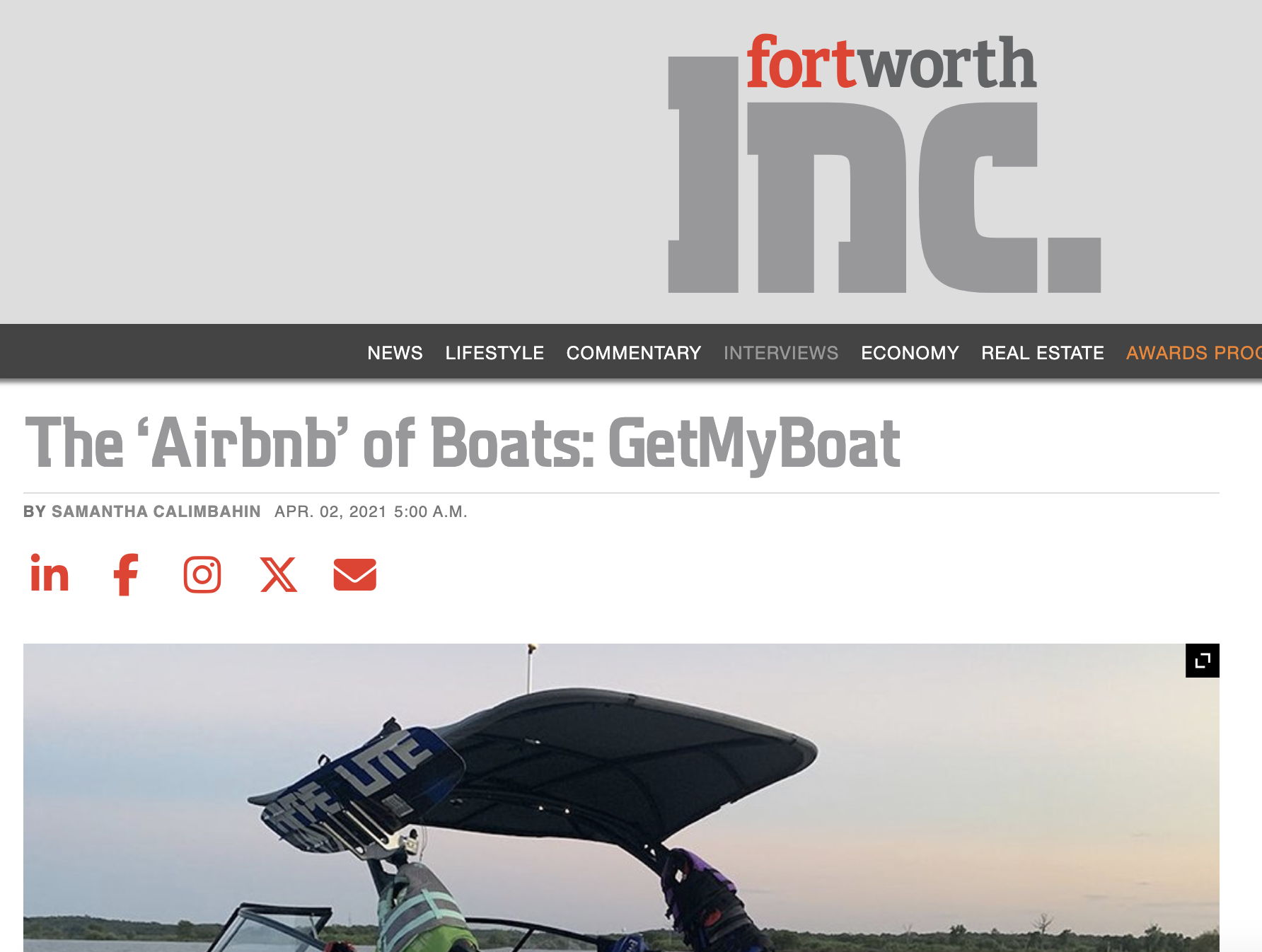Open the INTERVIEWS section
Screen dimensions: 1262x952
(x=781, y=353)
